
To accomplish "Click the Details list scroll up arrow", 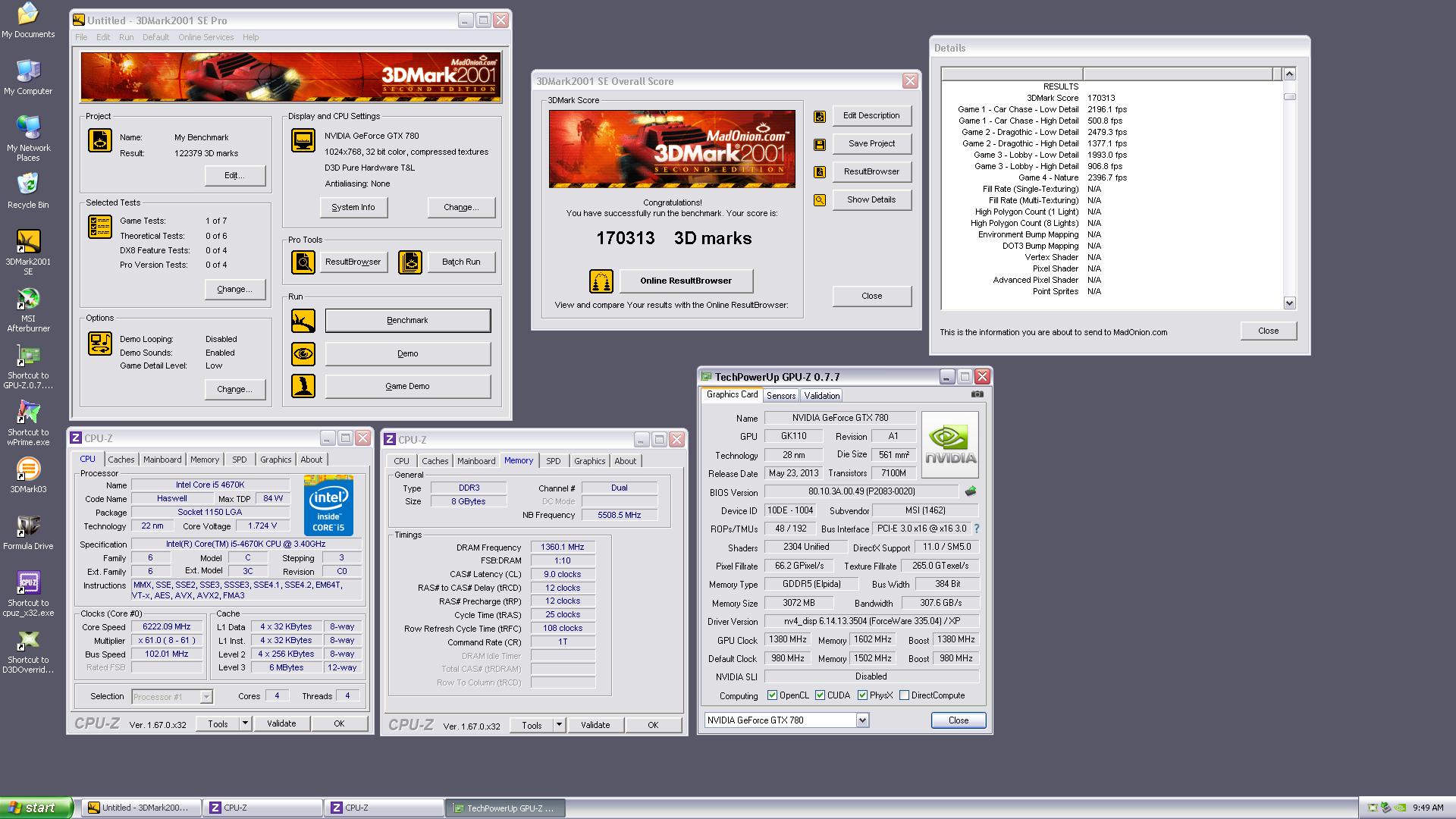I will pyautogui.click(x=1289, y=74).
